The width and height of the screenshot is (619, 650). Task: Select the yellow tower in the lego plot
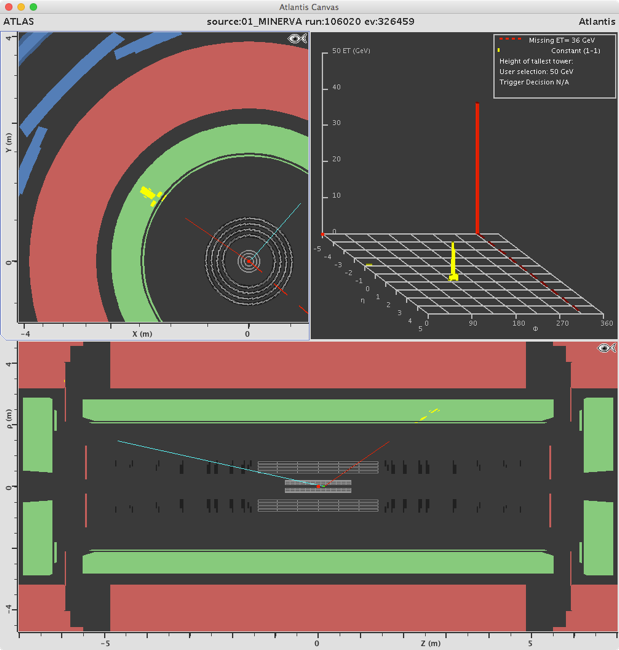click(453, 262)
